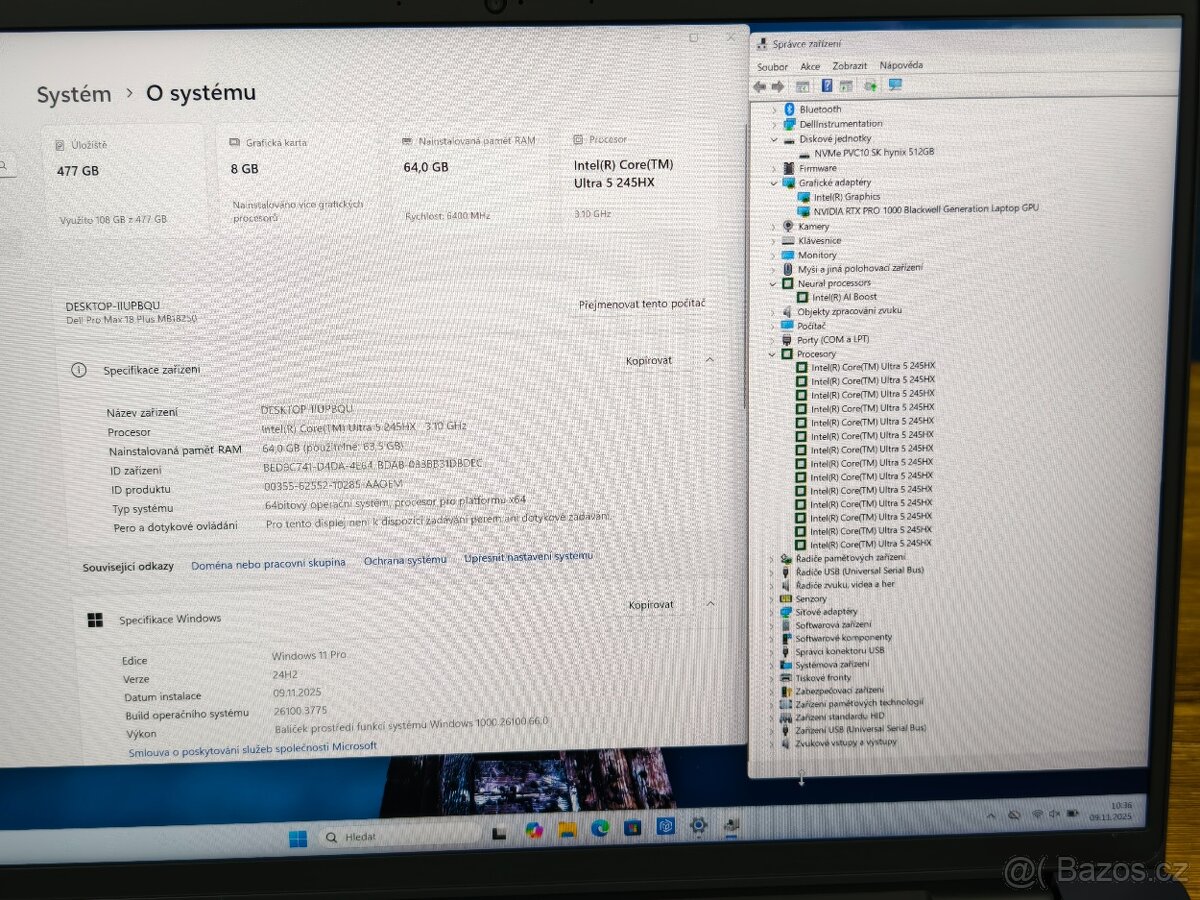Image resolution: width=1200 pixels, height=900 pixels.
Task: Select the Intel(R) AI Boost device
Action: (845, 296)
